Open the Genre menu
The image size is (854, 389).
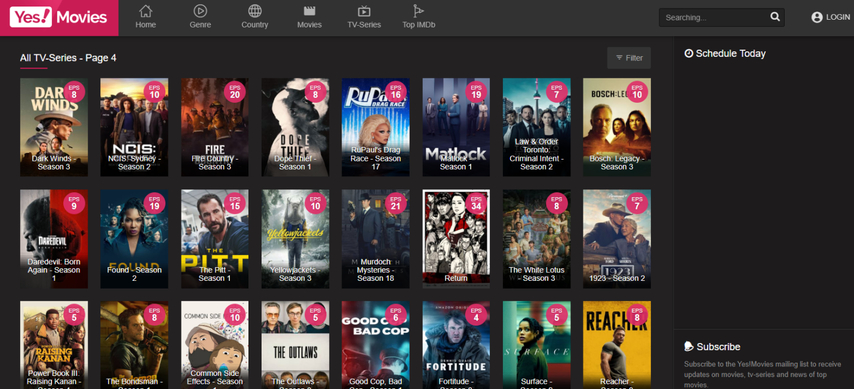[200, 17]
